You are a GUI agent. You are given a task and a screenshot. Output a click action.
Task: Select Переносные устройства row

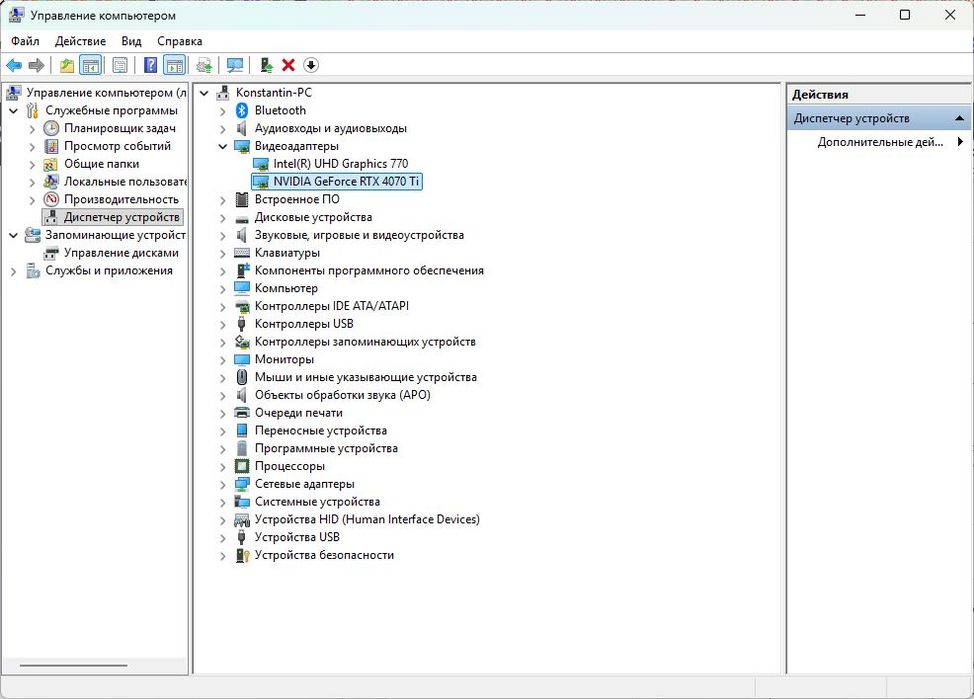pos(321,431)
